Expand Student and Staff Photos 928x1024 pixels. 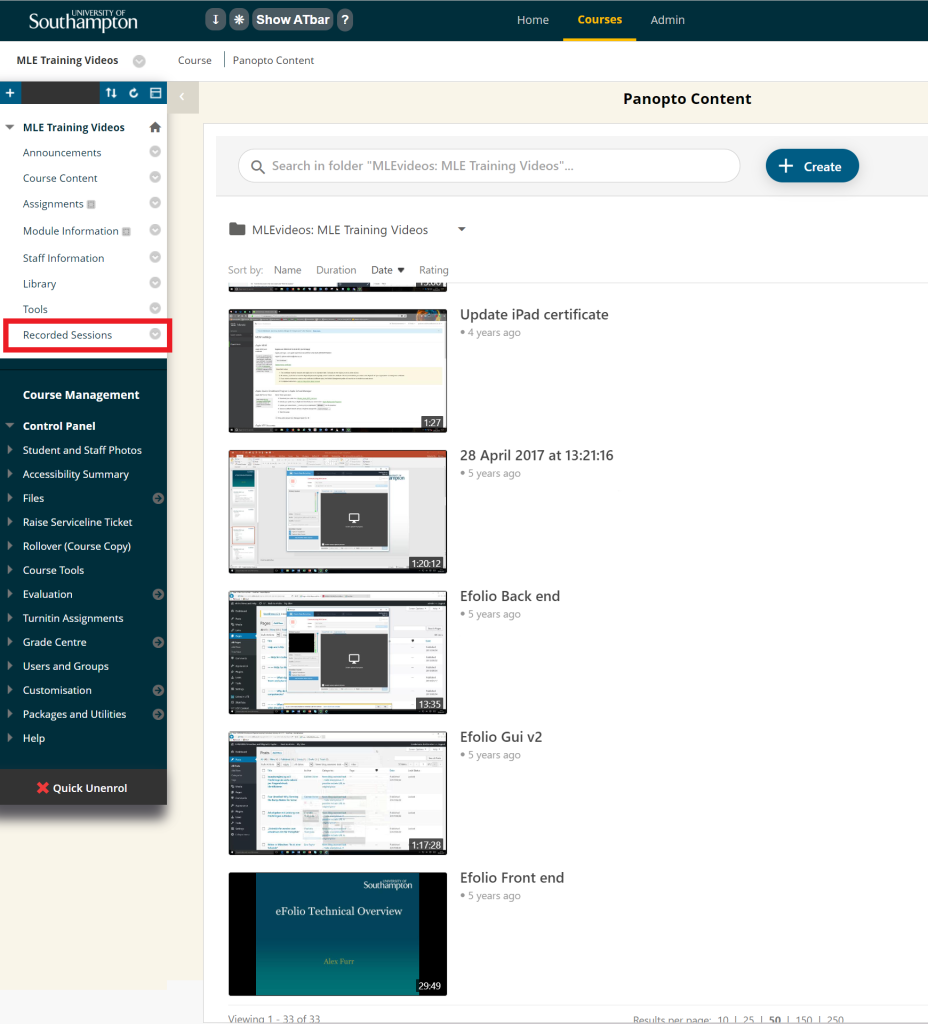[10, 449]
